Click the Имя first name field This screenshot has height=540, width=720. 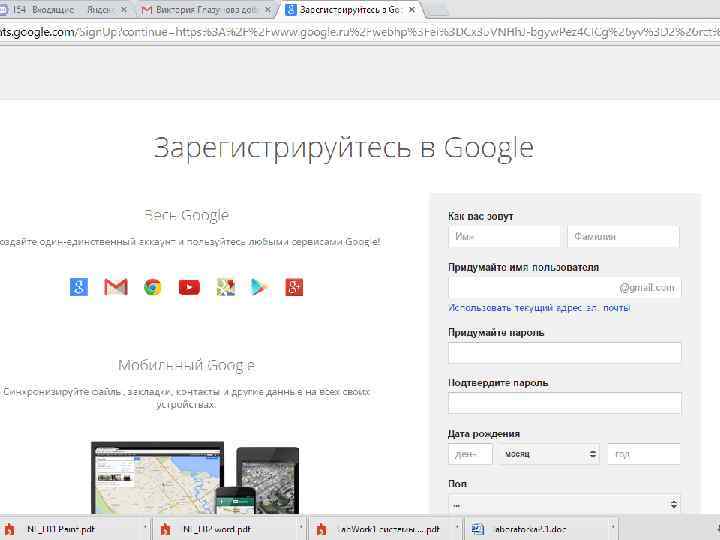[x=504, y=236]
